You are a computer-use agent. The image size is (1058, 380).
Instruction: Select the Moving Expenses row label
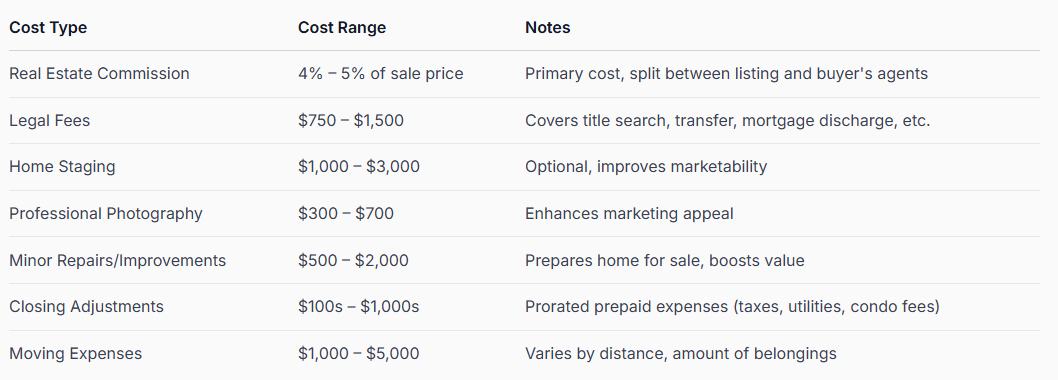tap(76, 354)
